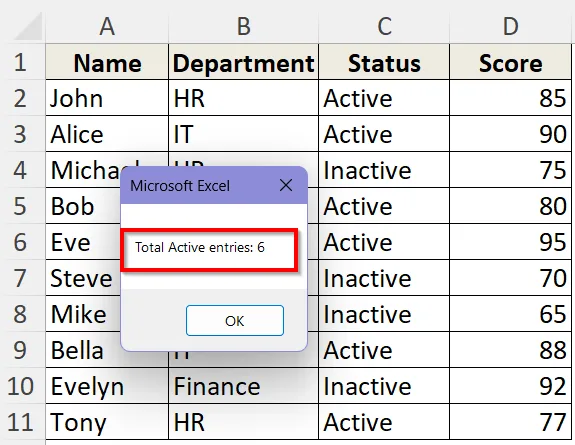Select Evelyn's Inactive status cell
This screenshot has height=445, width=575.
(x=384, y=386)
